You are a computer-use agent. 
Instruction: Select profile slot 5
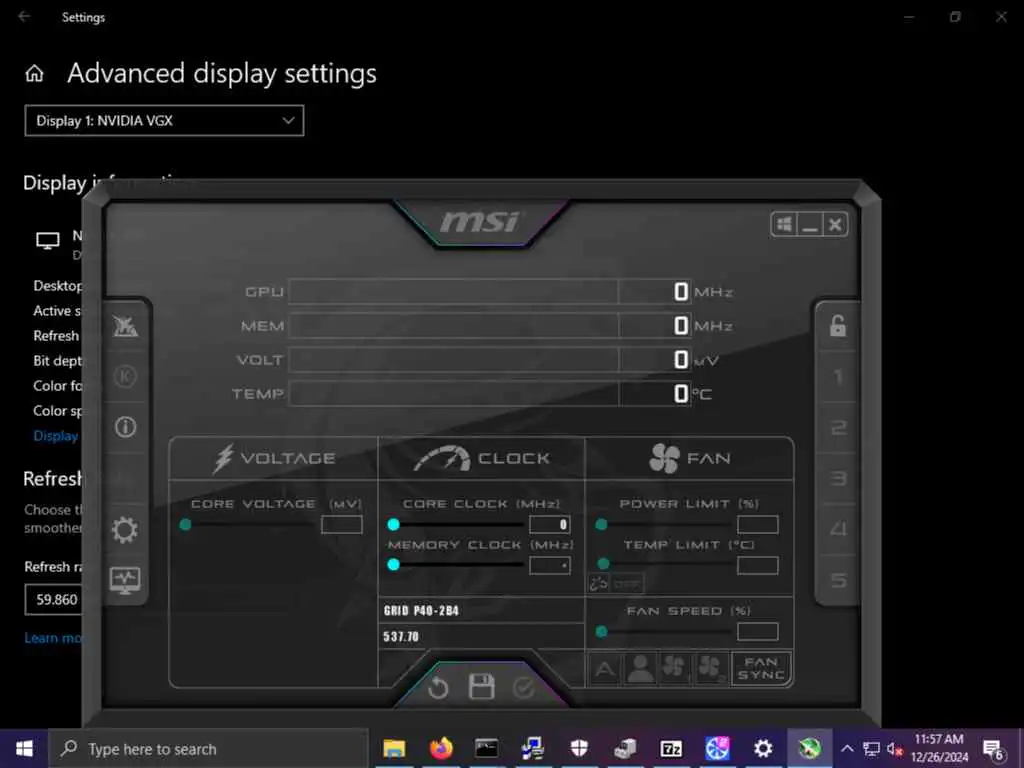pos(838,580)
